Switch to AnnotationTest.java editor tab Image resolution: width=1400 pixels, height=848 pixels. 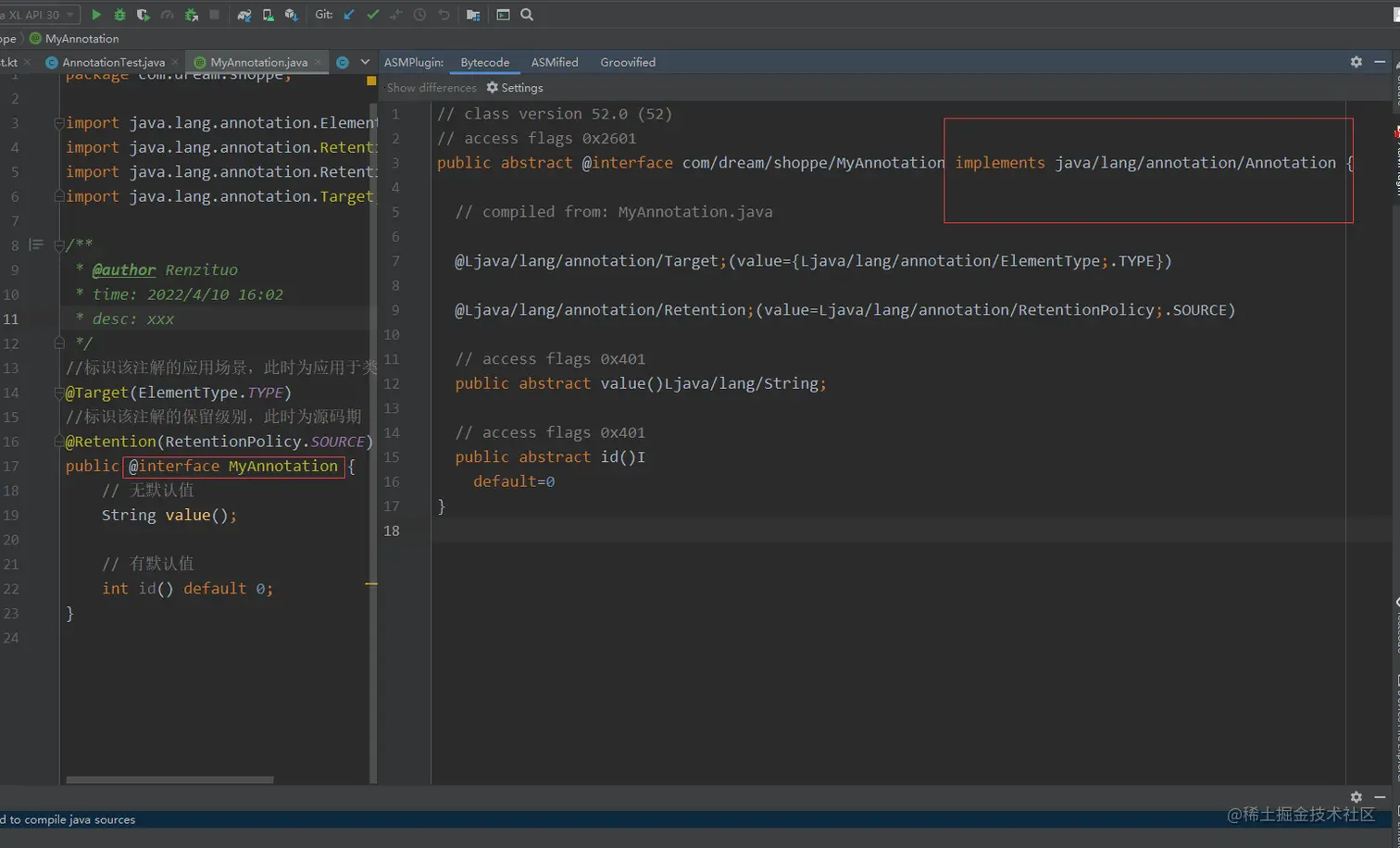(x=113, y=62)
